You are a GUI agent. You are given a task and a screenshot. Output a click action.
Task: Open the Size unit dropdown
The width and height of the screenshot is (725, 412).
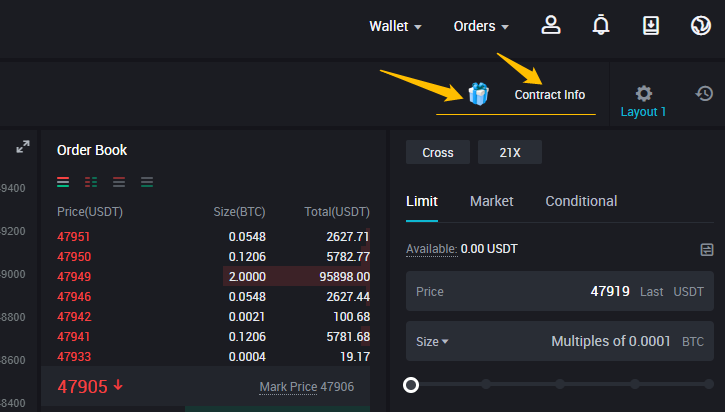coord(432,341)
